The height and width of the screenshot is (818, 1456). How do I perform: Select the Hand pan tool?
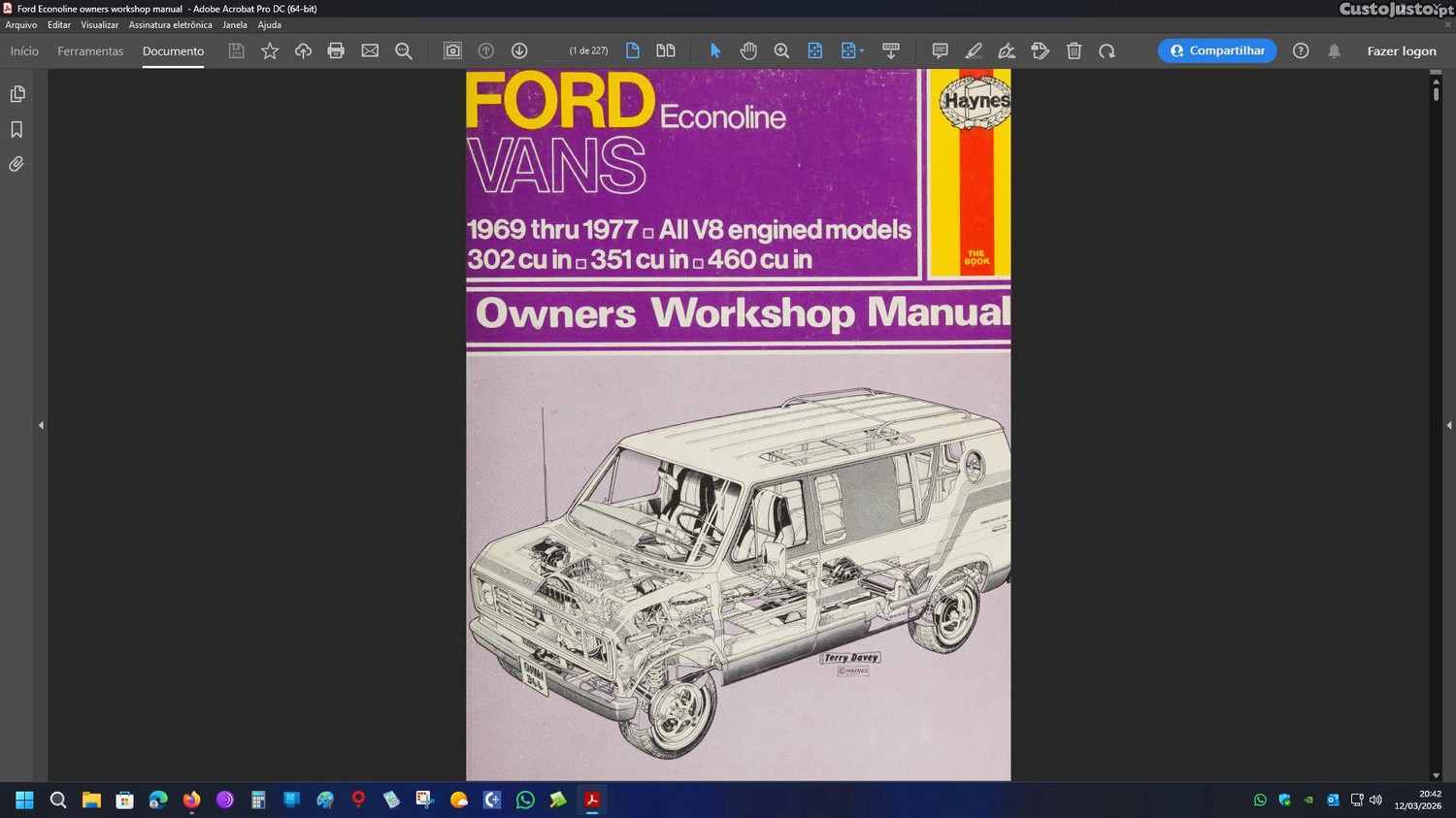click(748, 51)
